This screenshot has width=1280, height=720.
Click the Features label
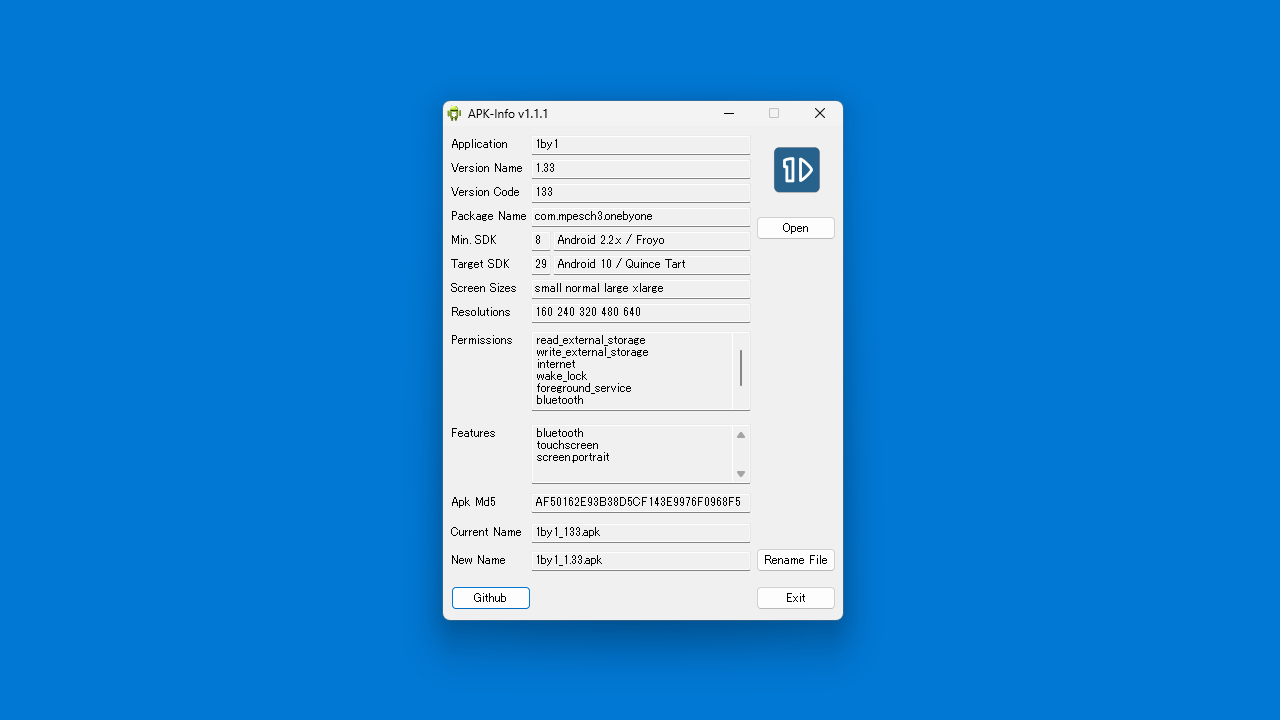[473, 433]
